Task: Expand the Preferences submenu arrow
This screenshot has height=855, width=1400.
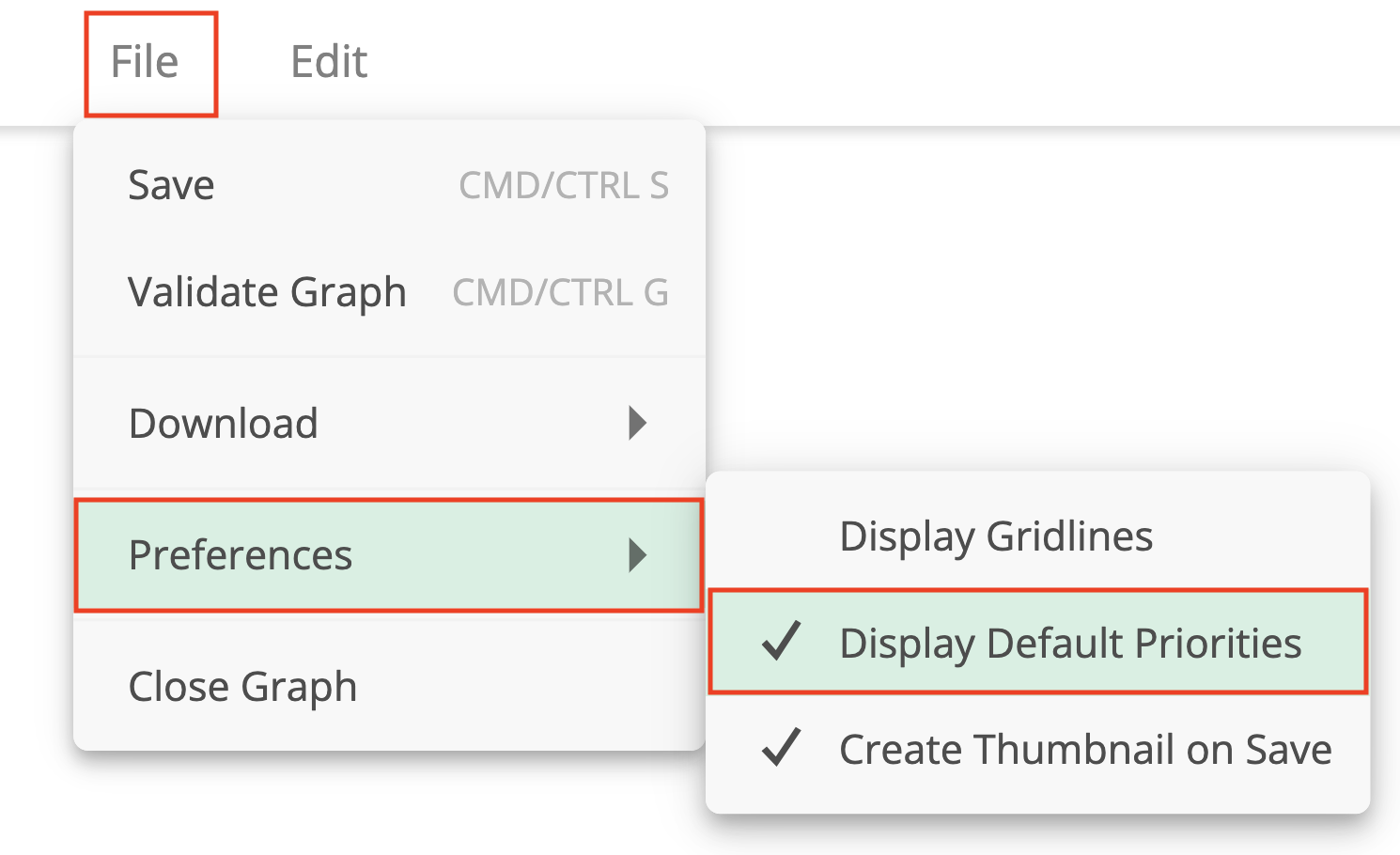Action: (638, 555)
